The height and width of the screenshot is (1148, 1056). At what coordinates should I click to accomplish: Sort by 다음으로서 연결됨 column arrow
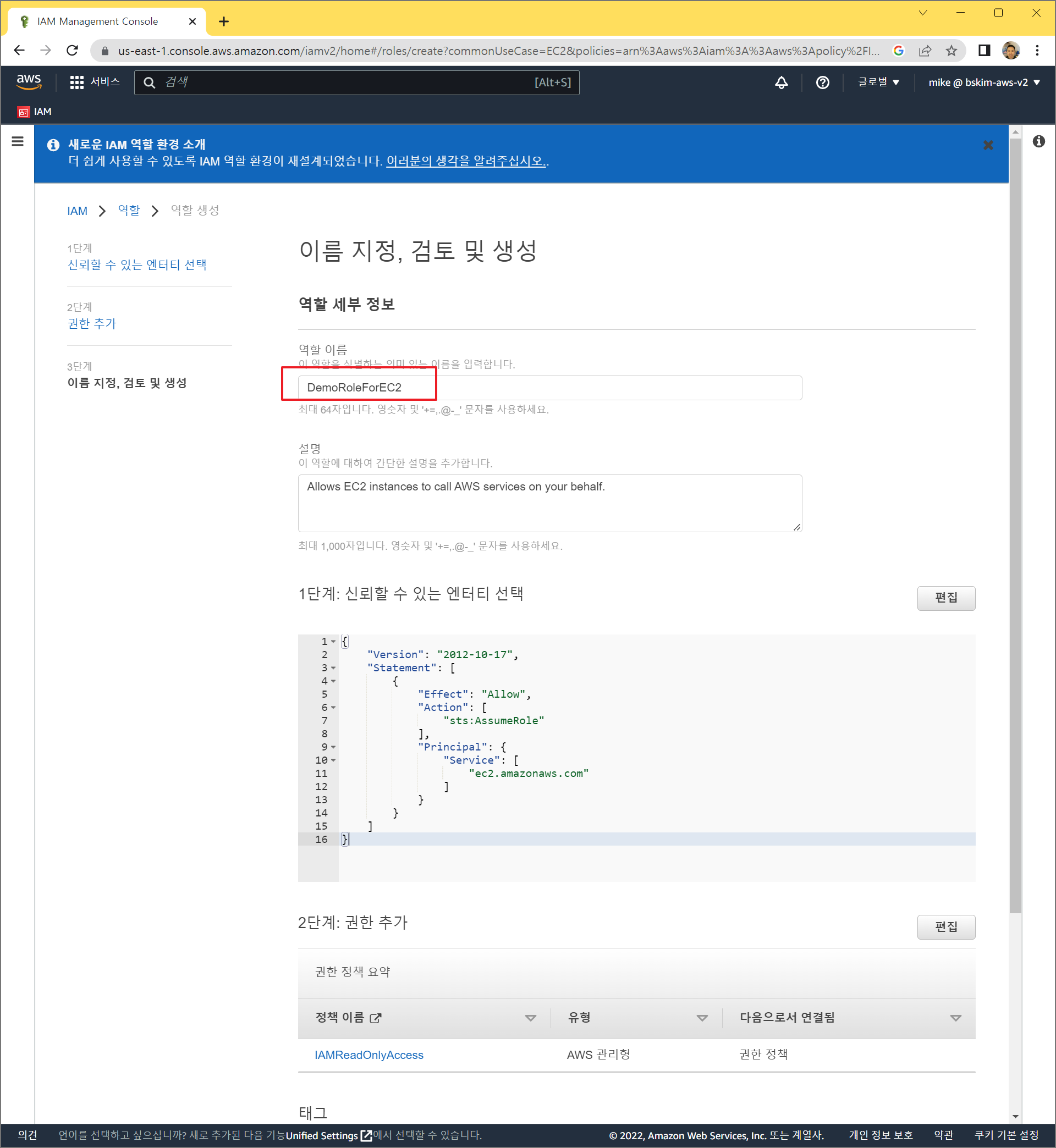[955, 1018]
